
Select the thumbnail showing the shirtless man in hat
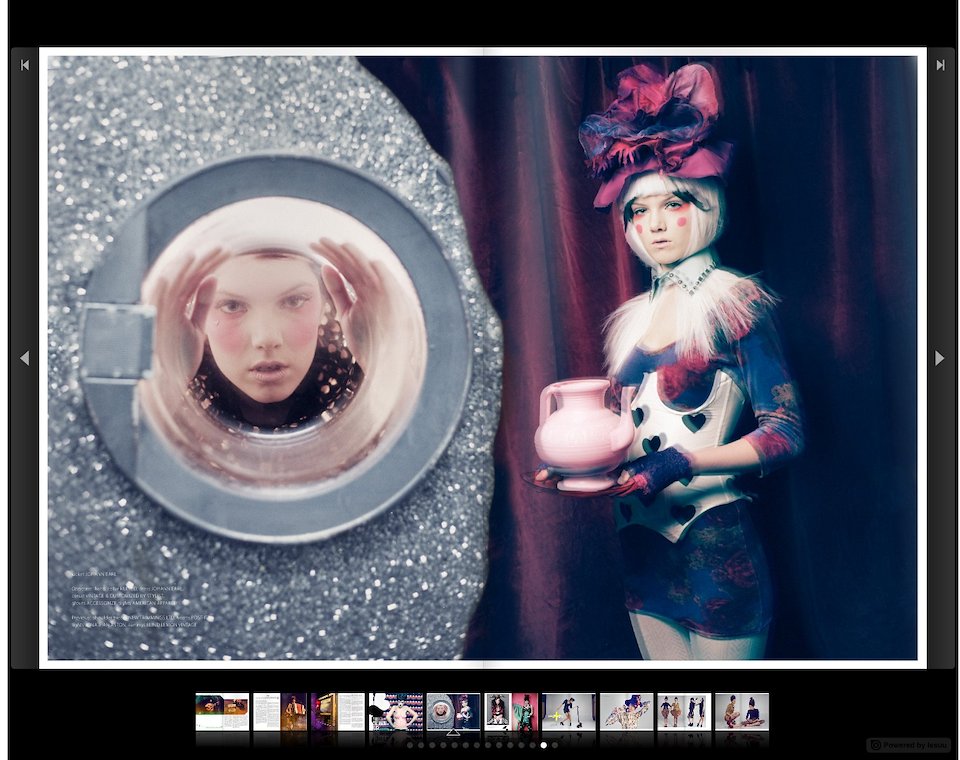[396, 711]
